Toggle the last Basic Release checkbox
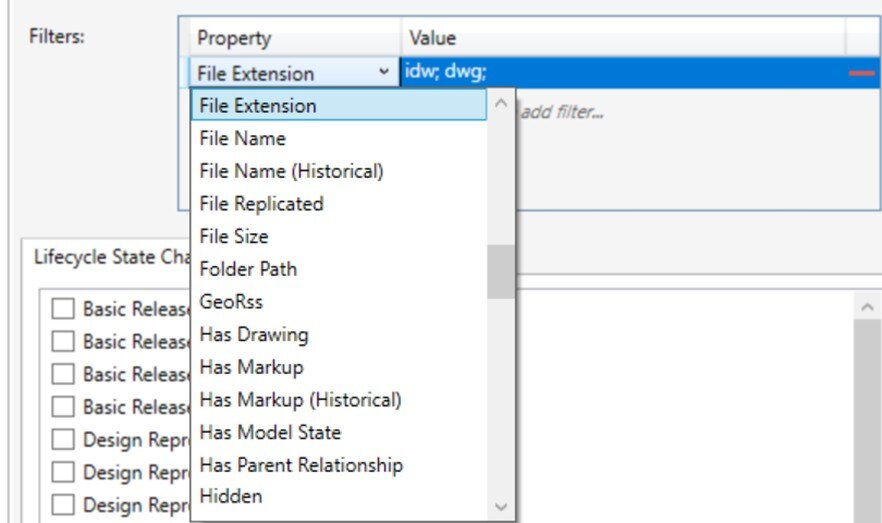The height and width of the screenshot is (523, 882). click(63, 407)
